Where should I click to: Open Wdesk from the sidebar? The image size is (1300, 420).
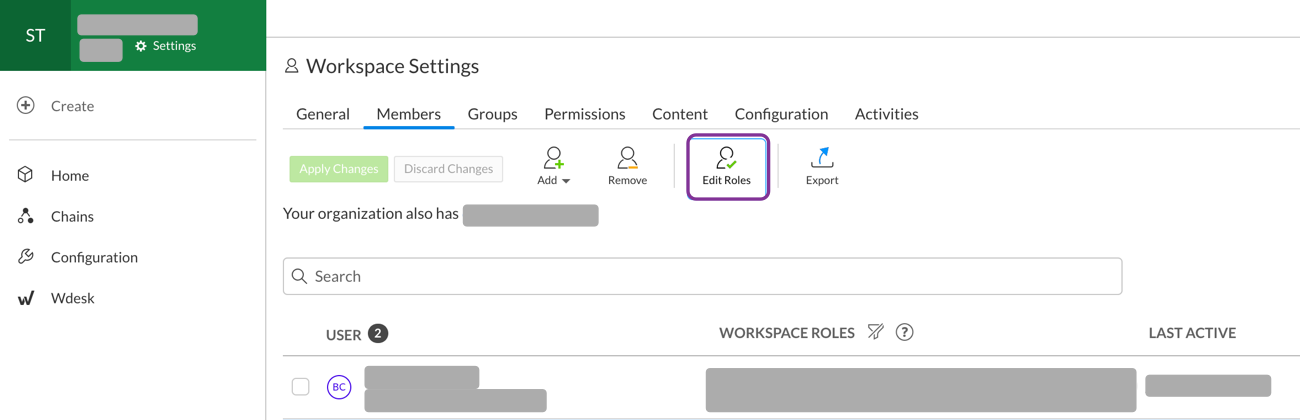click(72, 298)
